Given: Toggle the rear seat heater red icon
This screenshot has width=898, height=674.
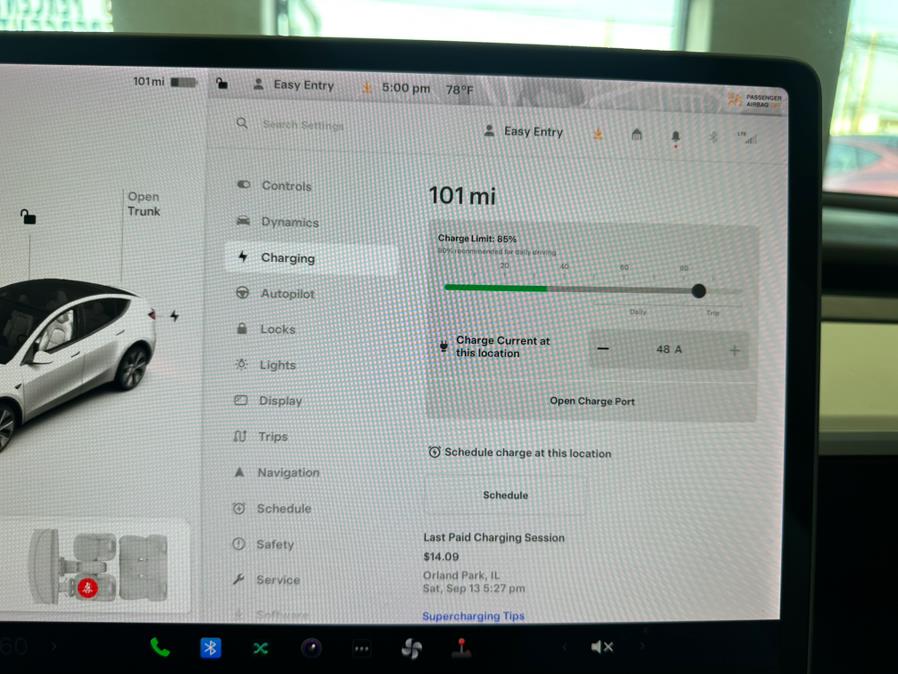Looking at the screenshot, I should (x=88, y=588).
